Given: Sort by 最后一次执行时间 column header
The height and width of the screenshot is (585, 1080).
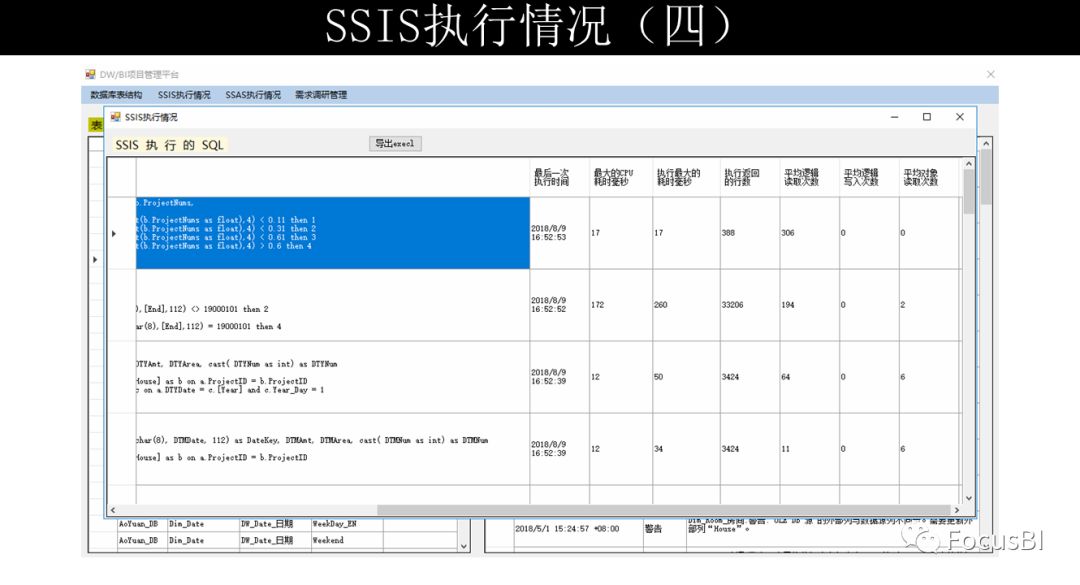Looking at the screenshot, I should point(559,178).
